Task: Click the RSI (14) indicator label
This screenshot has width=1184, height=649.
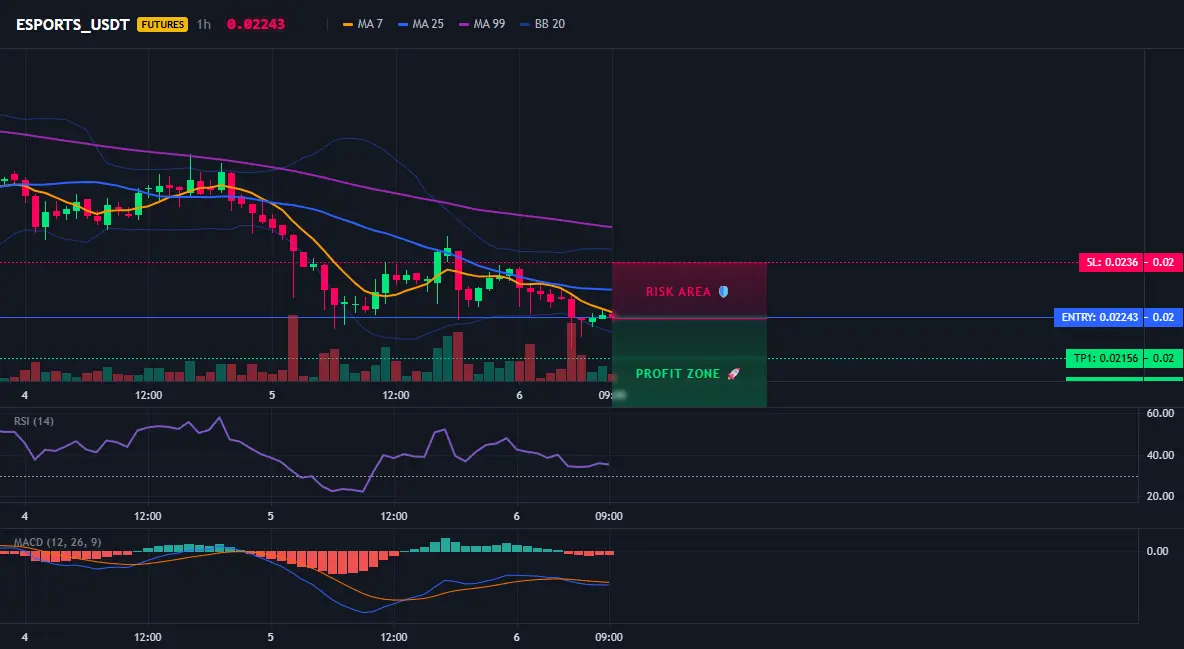Action: 34,421
